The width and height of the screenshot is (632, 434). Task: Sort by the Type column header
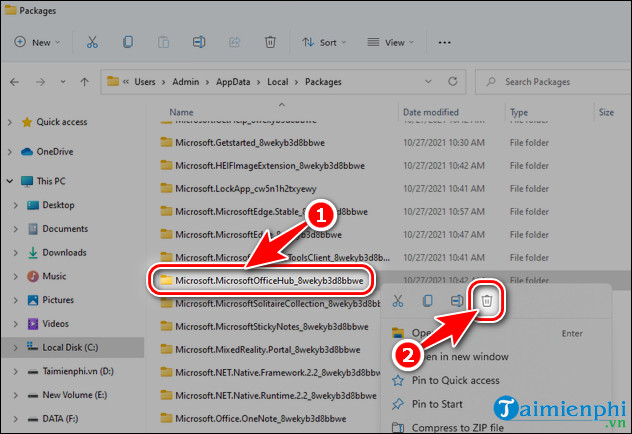519,112
